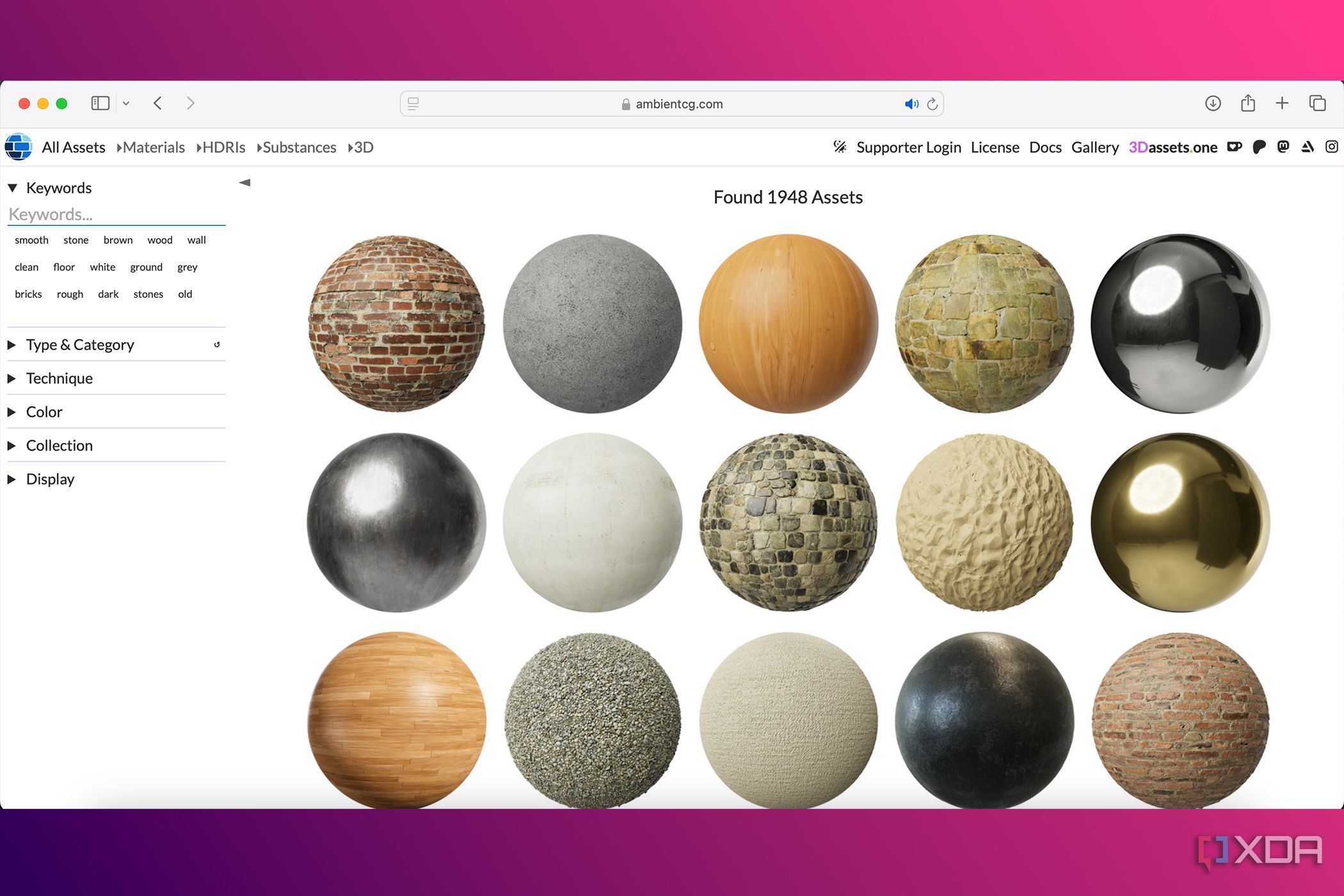Mute the tab audio speaker icon
The height and width of the screenshot is (896, 1344).
click(x=911, y=104)
